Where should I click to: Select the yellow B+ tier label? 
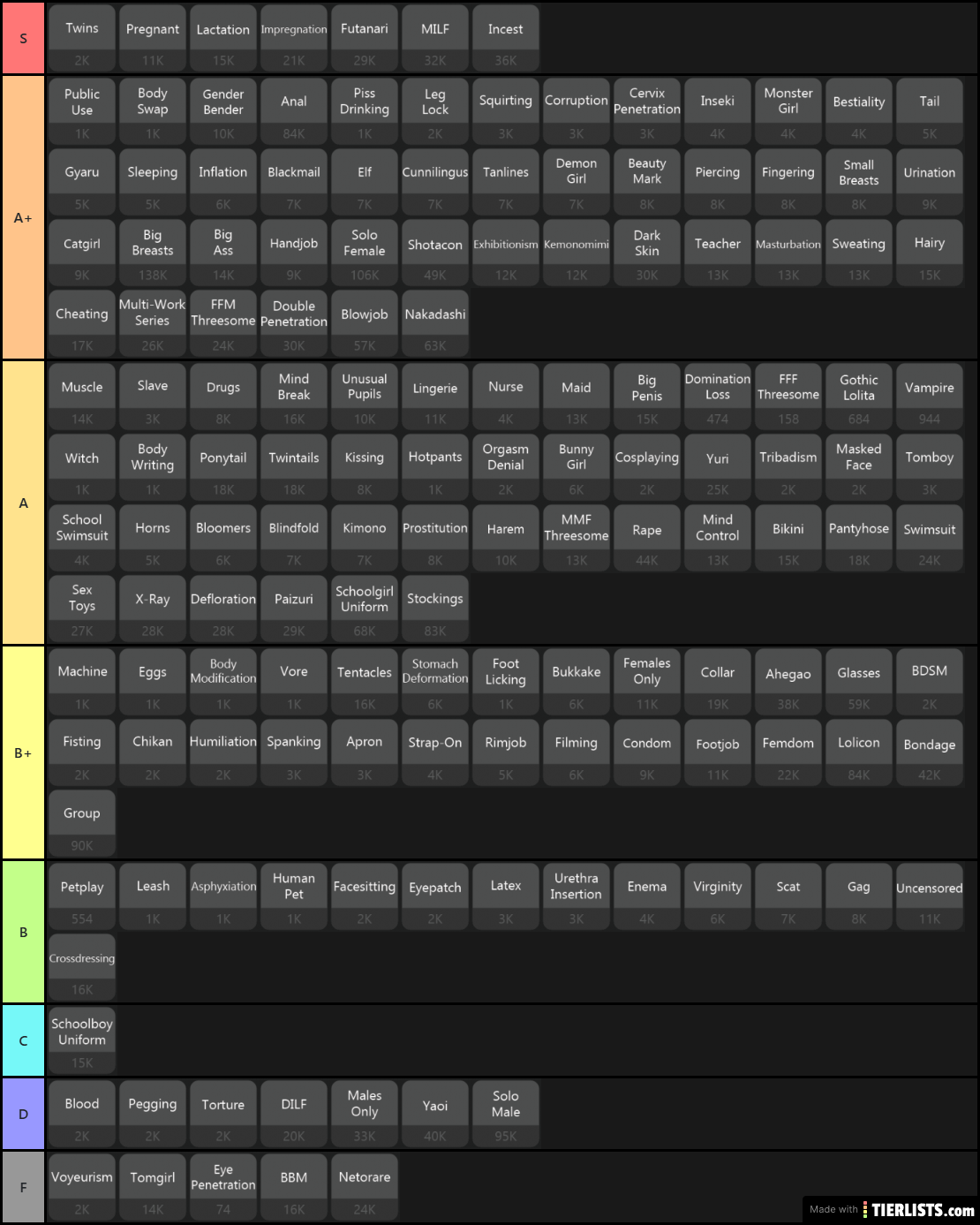[x=23, y=752]
